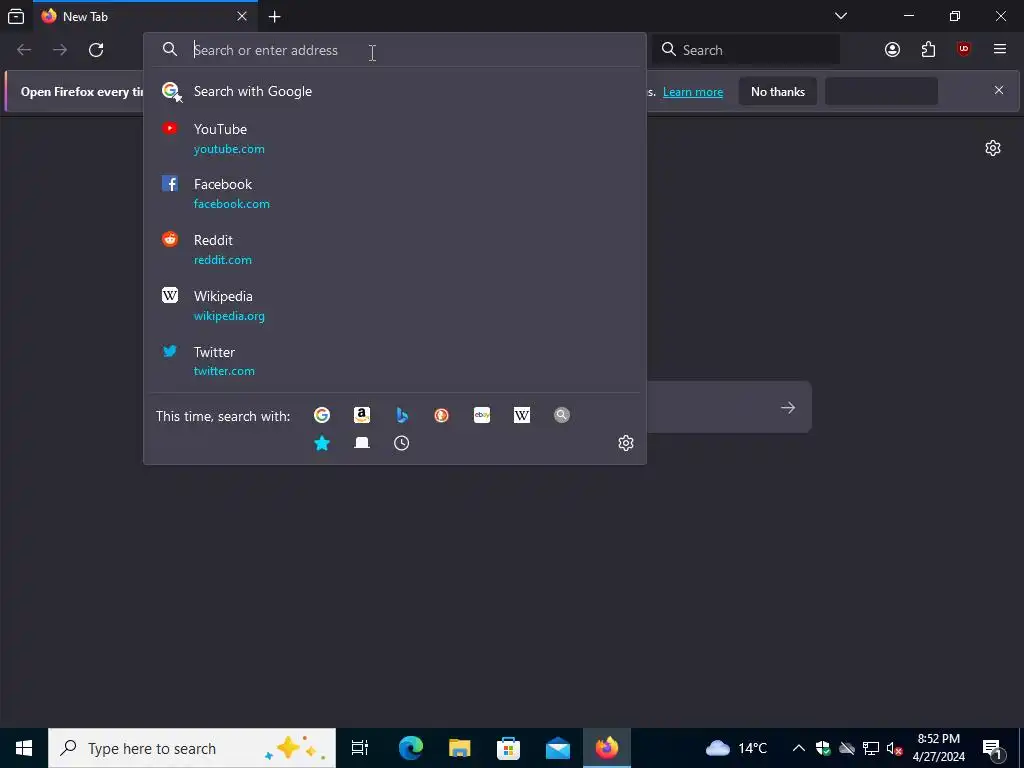Open Twitter suggestion twitter.com
Image resolution: width=1024 pixels, height=768 pixels.
394,361
